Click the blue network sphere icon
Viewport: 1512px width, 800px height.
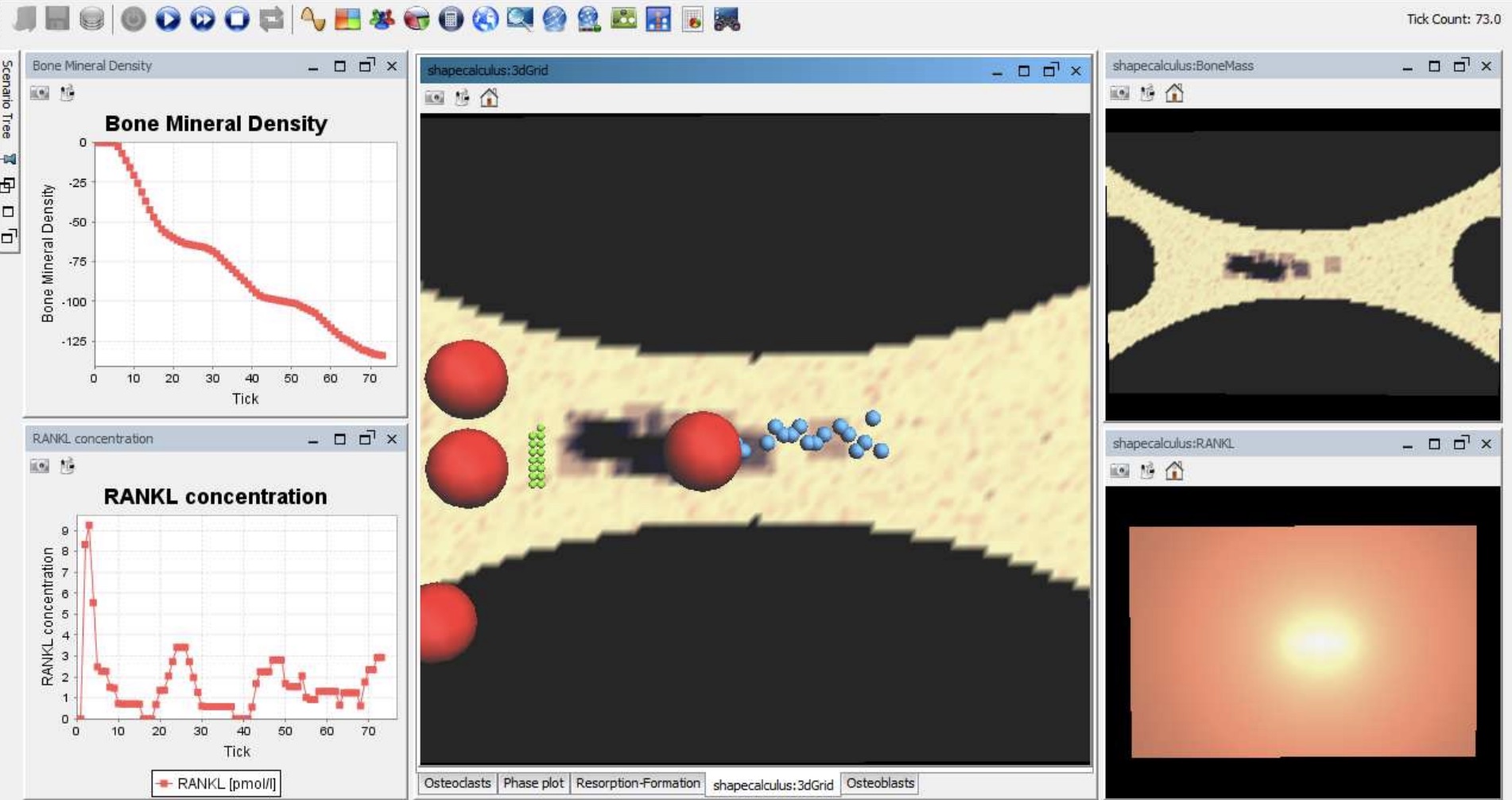pos(554,19)
